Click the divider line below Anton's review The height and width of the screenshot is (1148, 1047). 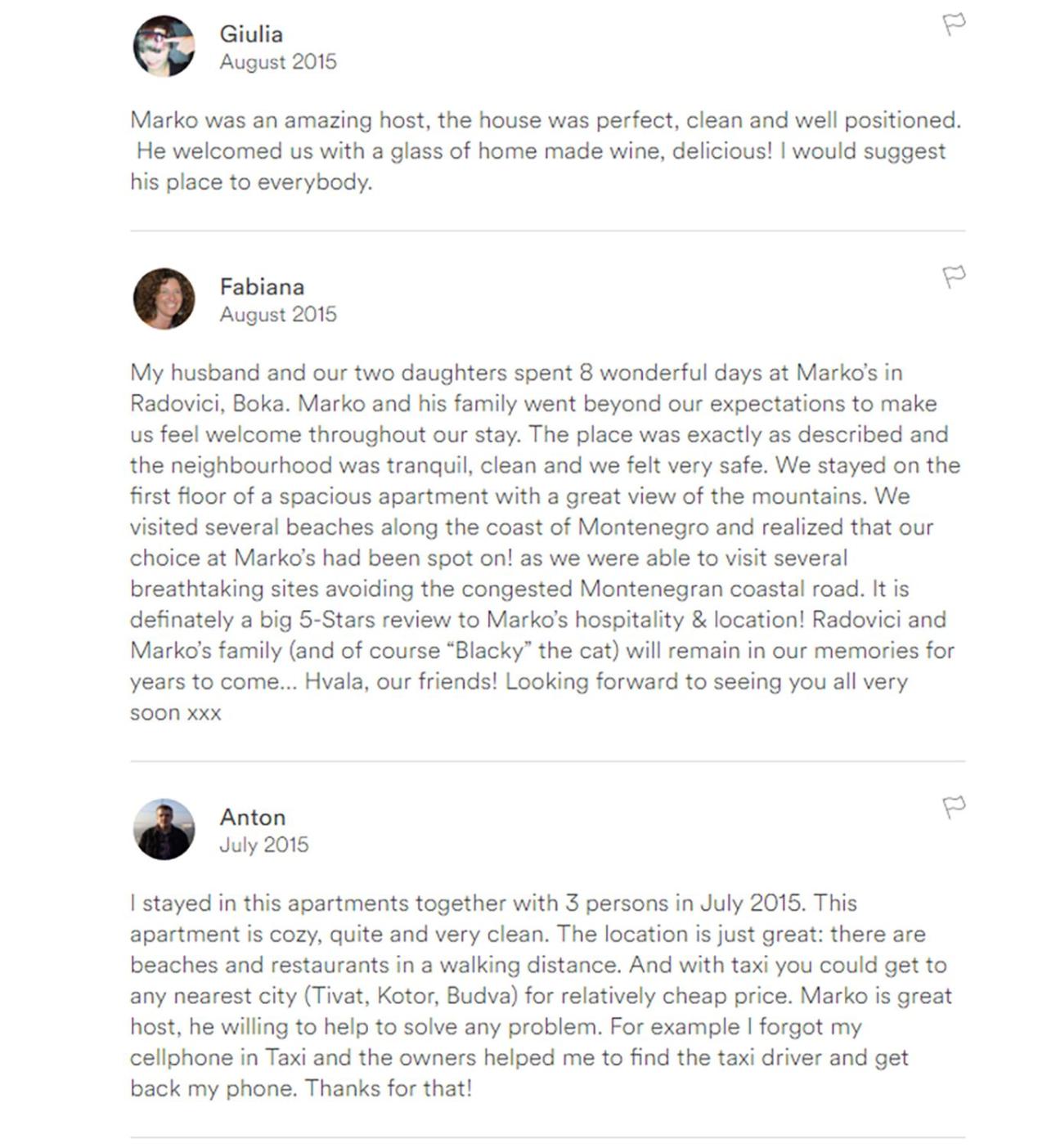click(x=547, y=1137)
